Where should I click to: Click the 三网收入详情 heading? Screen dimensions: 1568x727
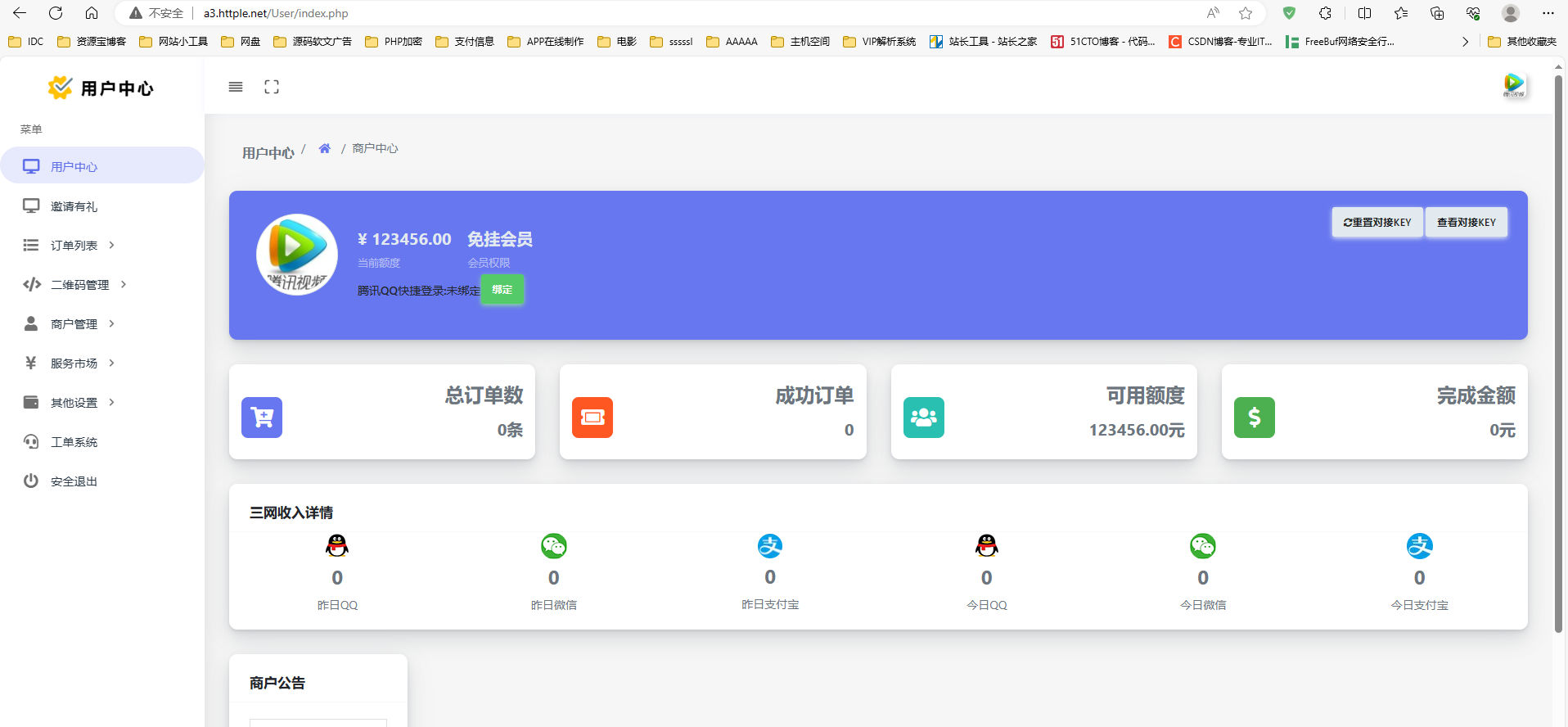[x=291, y=513]
